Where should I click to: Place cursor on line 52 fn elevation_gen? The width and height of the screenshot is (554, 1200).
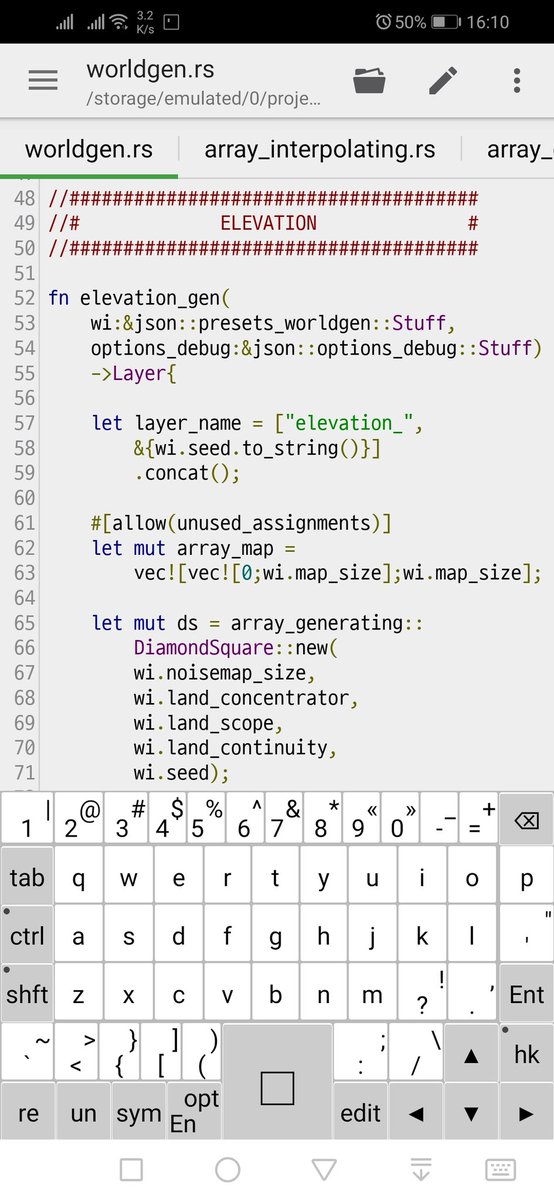[x=139, y=298]
